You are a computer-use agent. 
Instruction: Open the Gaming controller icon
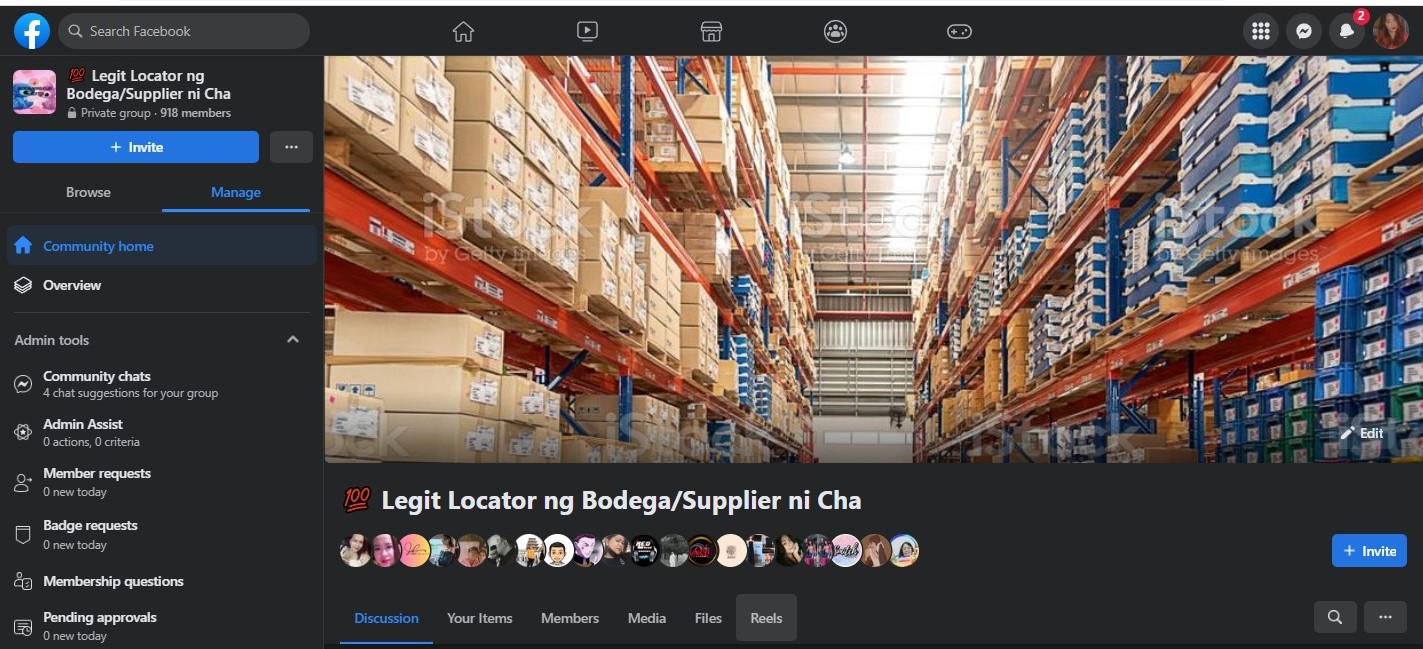pyautogui.click(x=959, y=31)
